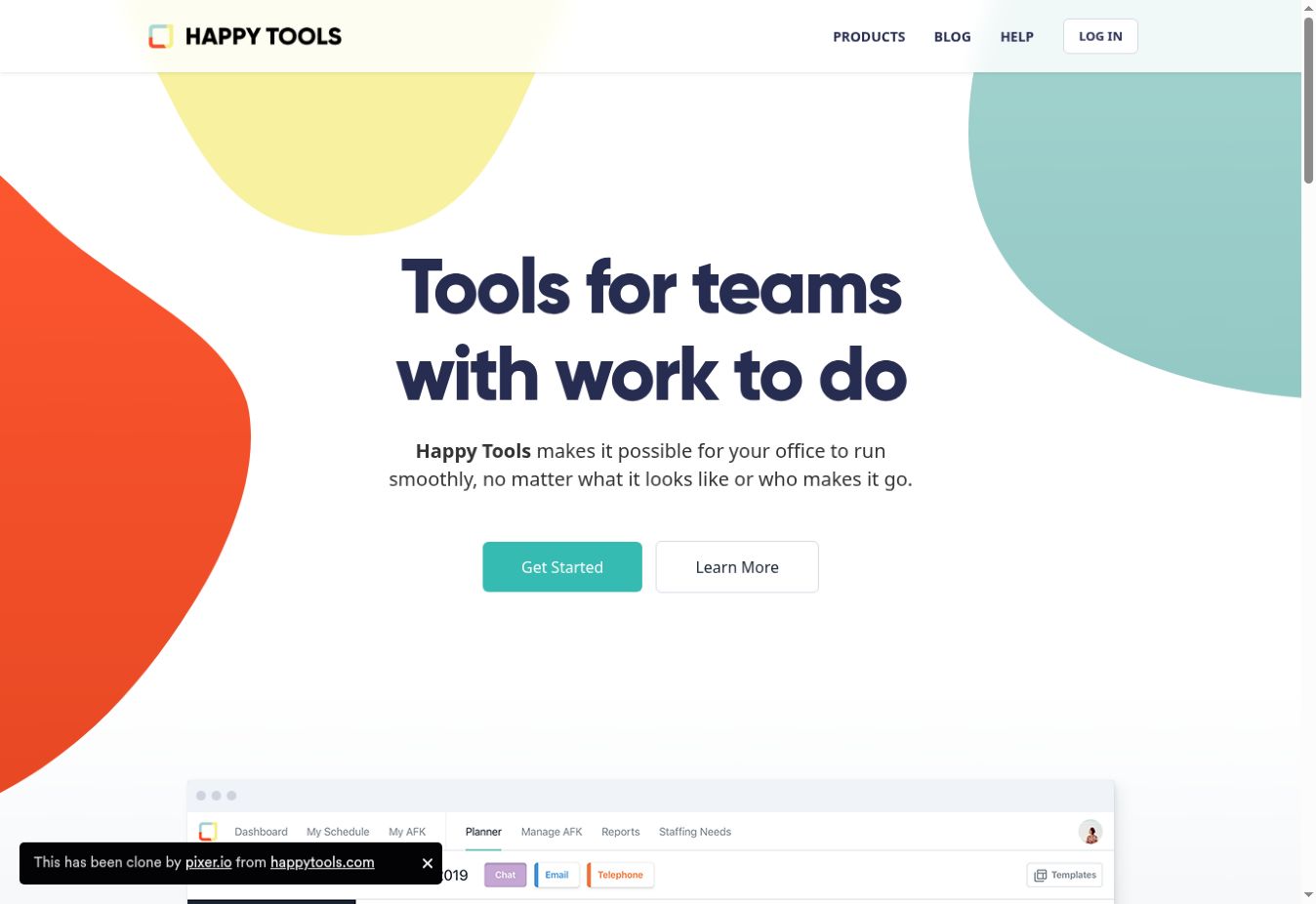Click the 'Tools for teams with work to do' headline
This screenshot has width=1316, height=904.
point(651,331)
